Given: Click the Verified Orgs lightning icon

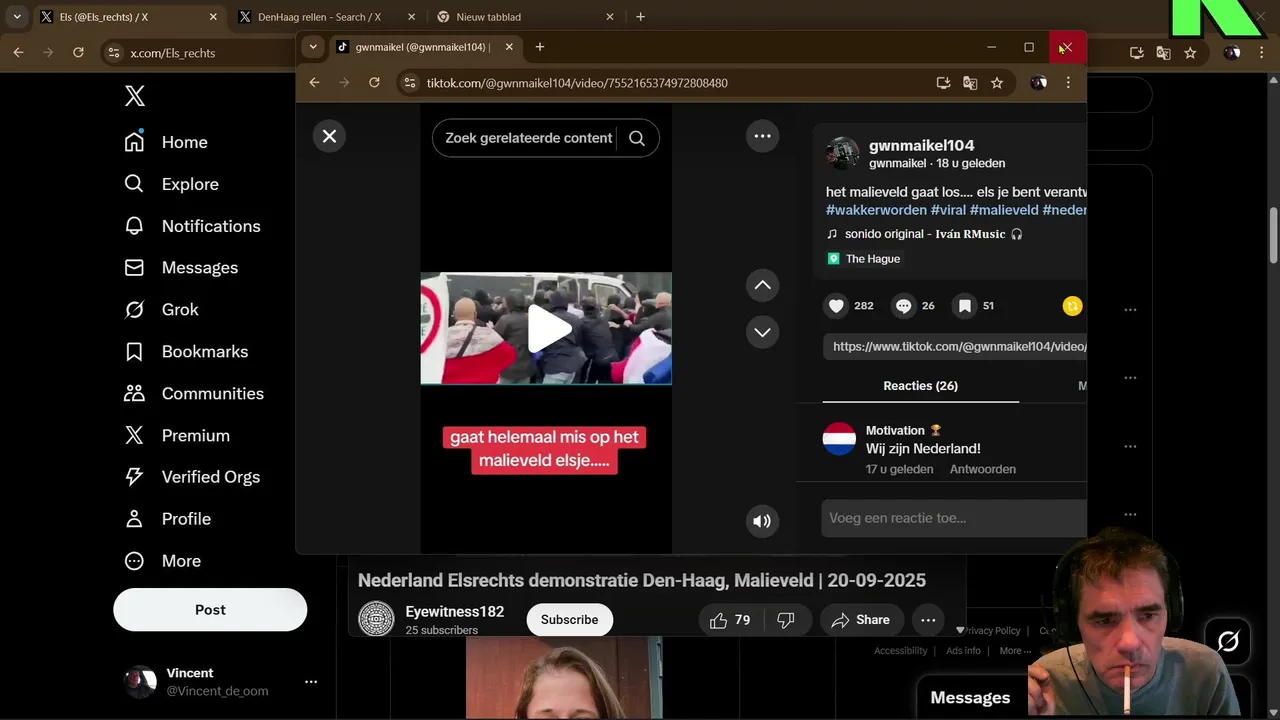Looking at the screenshot, I should pos(134,477).
